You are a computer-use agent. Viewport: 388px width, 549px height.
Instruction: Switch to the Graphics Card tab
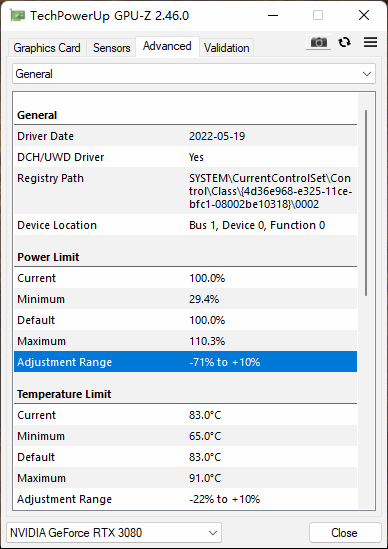(x=47, y=48)
